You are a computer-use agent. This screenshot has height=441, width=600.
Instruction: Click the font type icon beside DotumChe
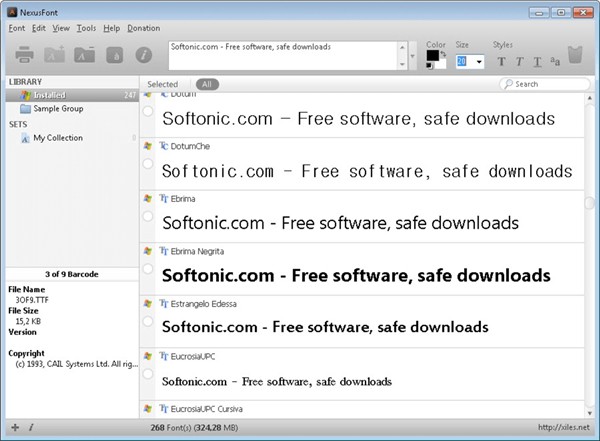(x=164, y=146)
